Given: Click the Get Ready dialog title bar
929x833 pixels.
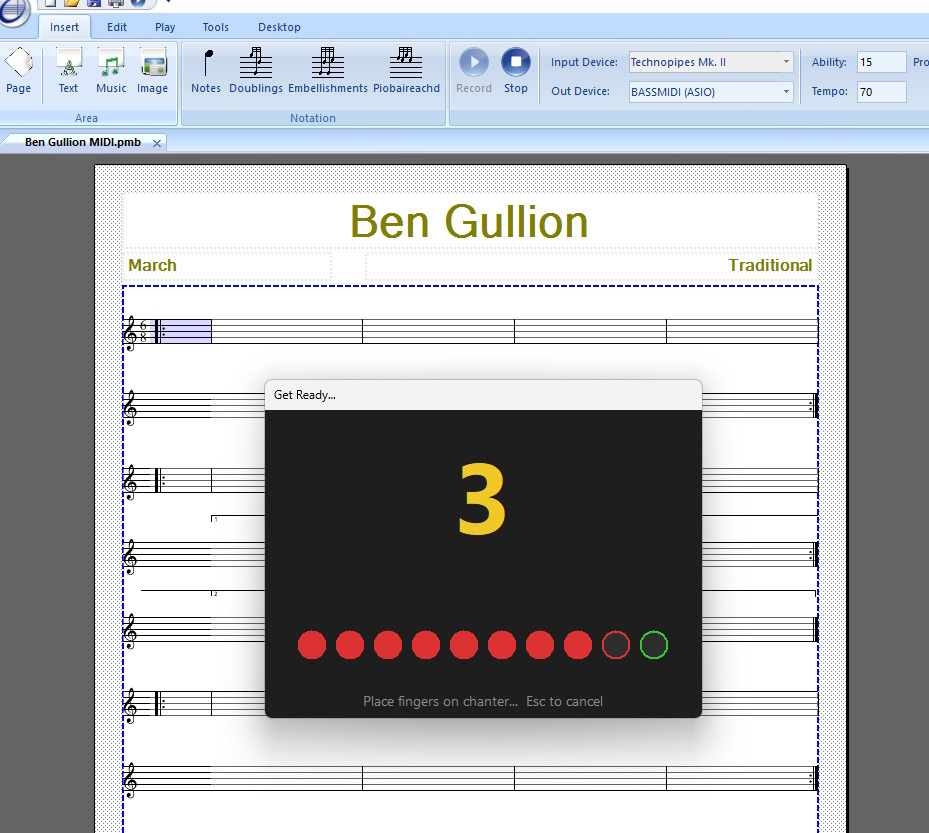Looking at the screenshot, I should (483, 395).
